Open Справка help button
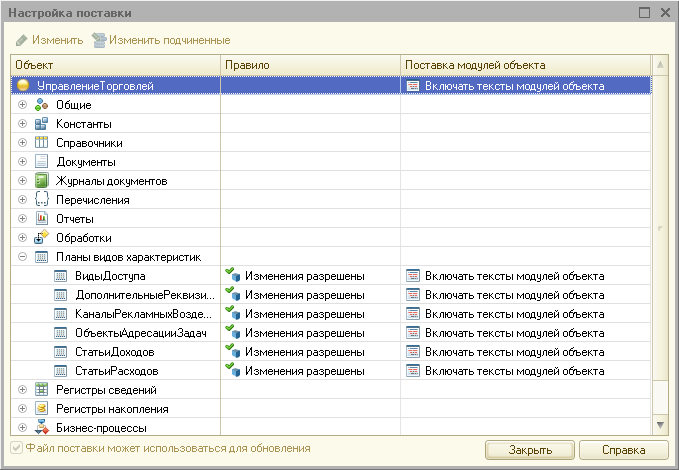Screen dimensions: 679x470 (624, 450)
